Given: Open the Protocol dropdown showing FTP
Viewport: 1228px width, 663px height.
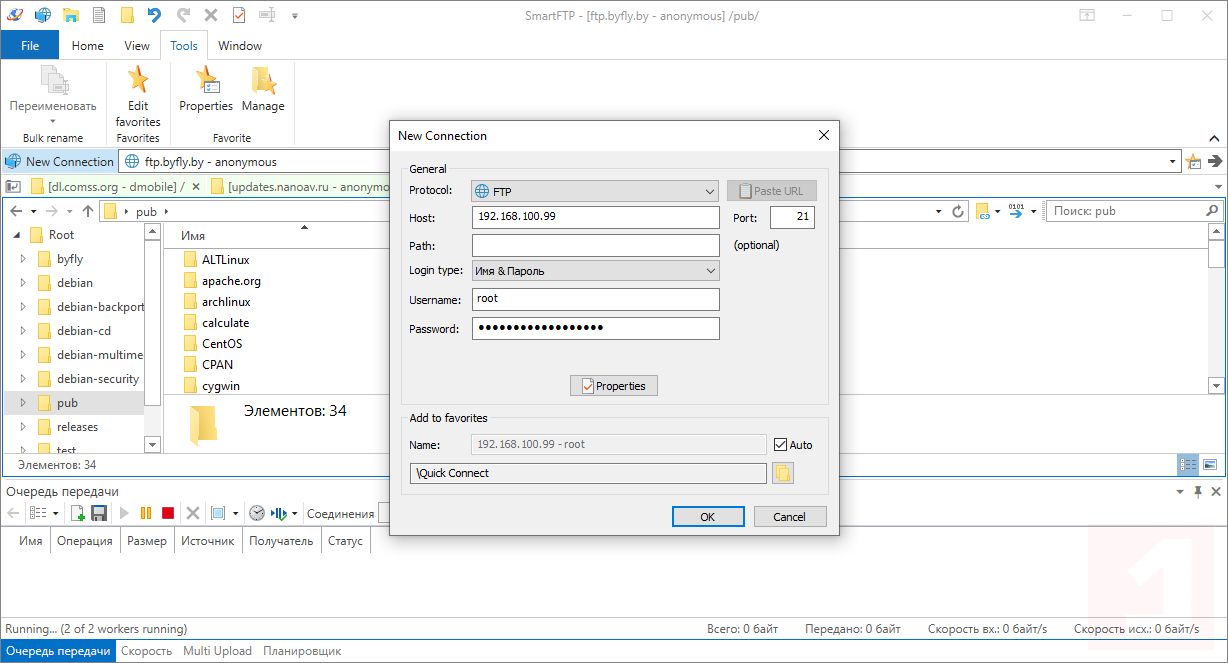Looking at the screenshot, I should pyautogui.click(x=595, y=191).
